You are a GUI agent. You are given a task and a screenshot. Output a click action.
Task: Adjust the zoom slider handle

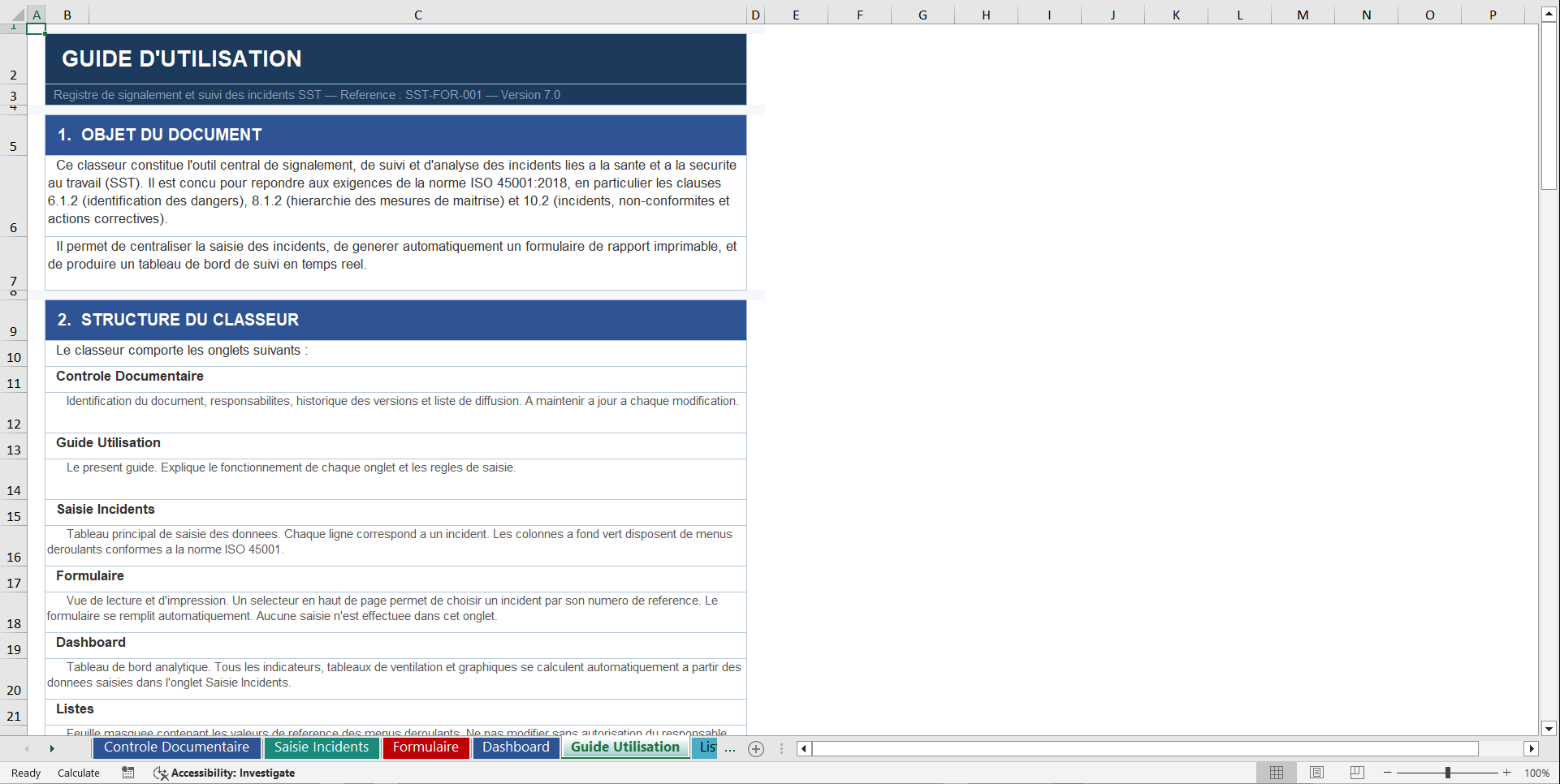pos(1449,773)
